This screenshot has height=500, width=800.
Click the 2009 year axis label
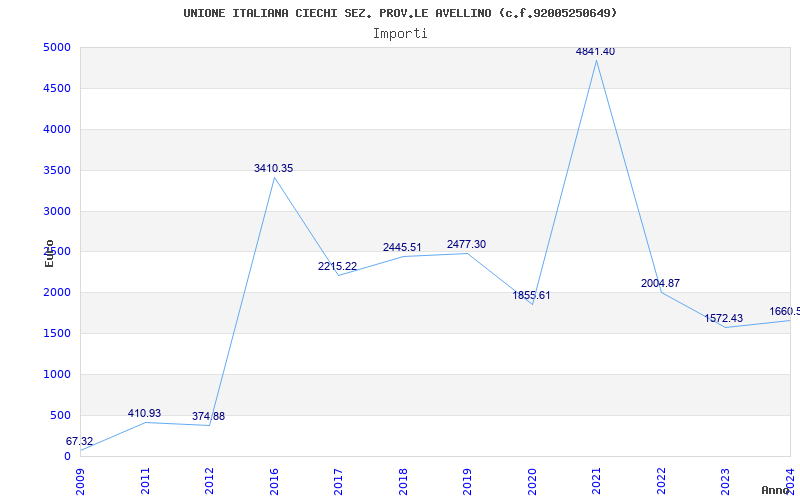(x=81, y=481)
